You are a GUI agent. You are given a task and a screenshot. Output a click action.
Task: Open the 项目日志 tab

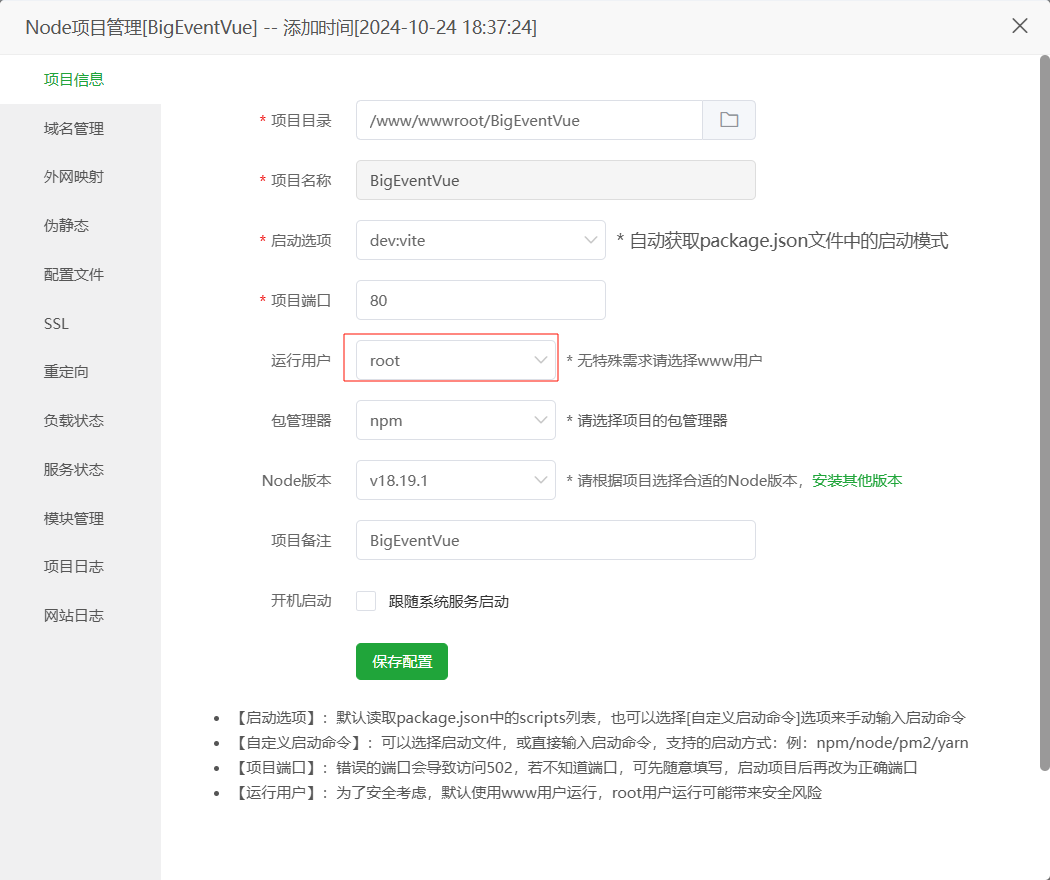pyautogui.click(x=74, y=567)
